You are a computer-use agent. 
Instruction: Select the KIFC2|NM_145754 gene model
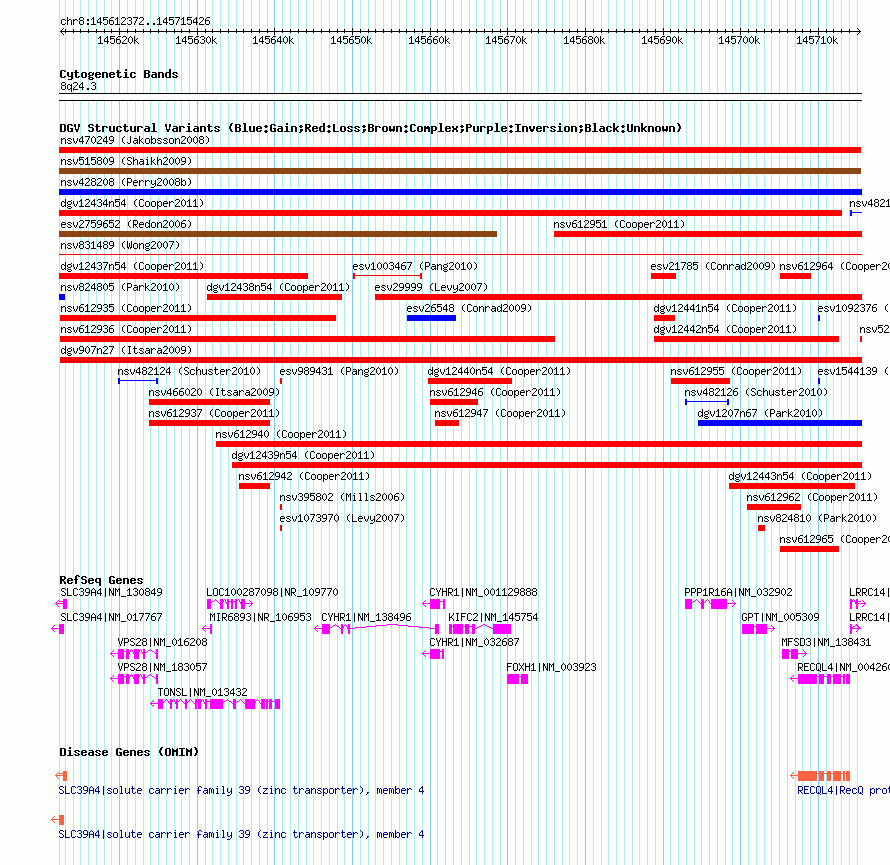[480, 629]
